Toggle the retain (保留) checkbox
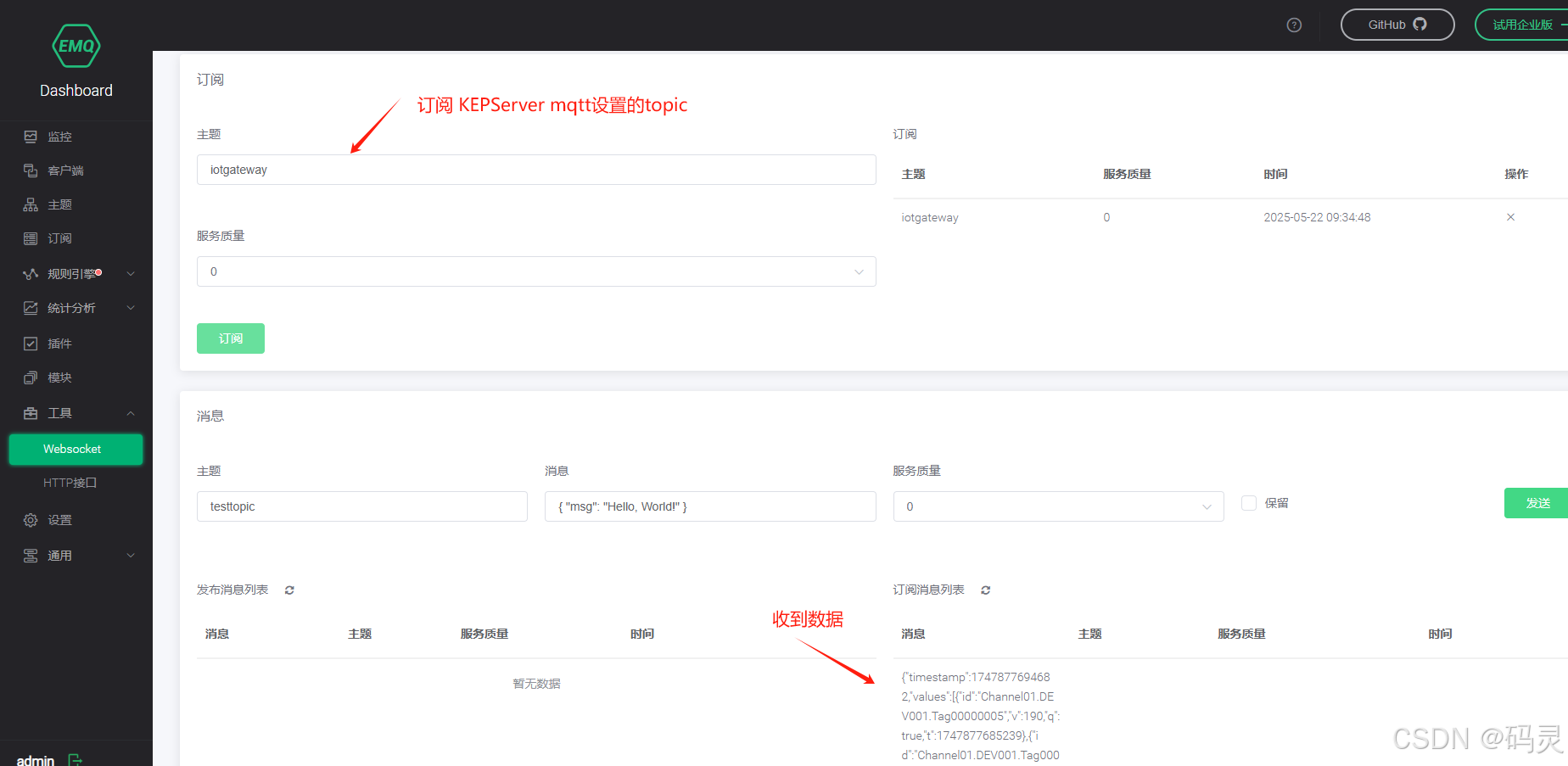The image size is (1568, 766). click(x=1249, y=503)
